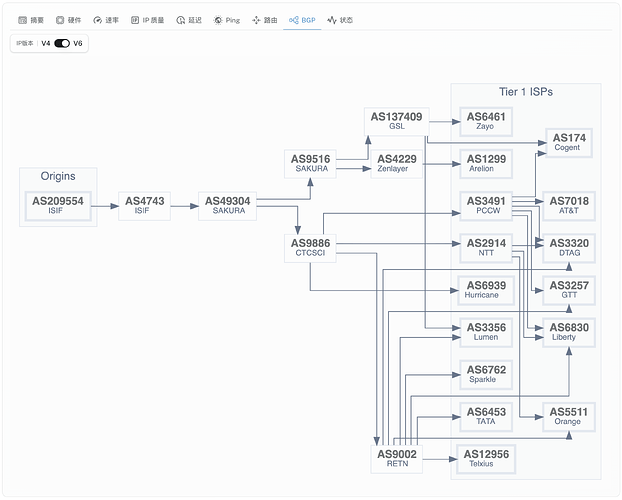Click the AS2914 NTT node
The image size is (622, 500).
point(486,248)
